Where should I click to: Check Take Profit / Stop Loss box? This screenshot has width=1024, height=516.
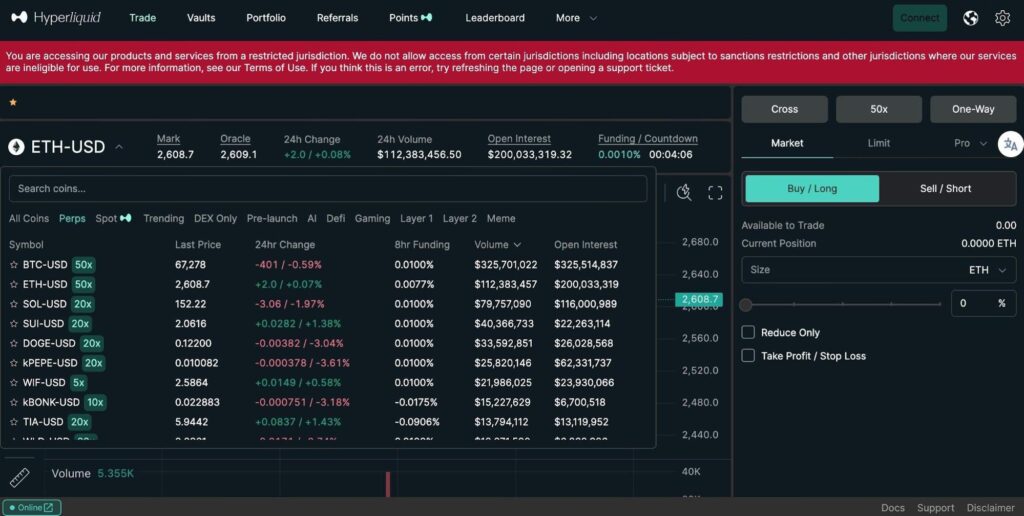coord(748,356)
